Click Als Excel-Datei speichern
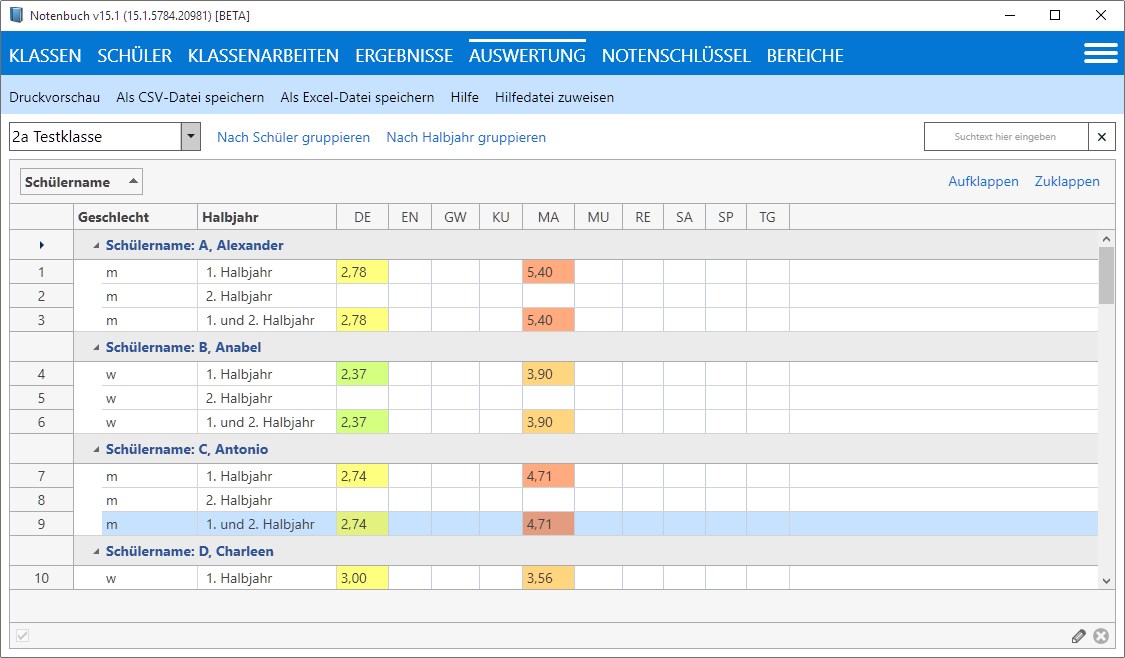The height and width of the screenshot is (658, 1125). coord(357,97)
